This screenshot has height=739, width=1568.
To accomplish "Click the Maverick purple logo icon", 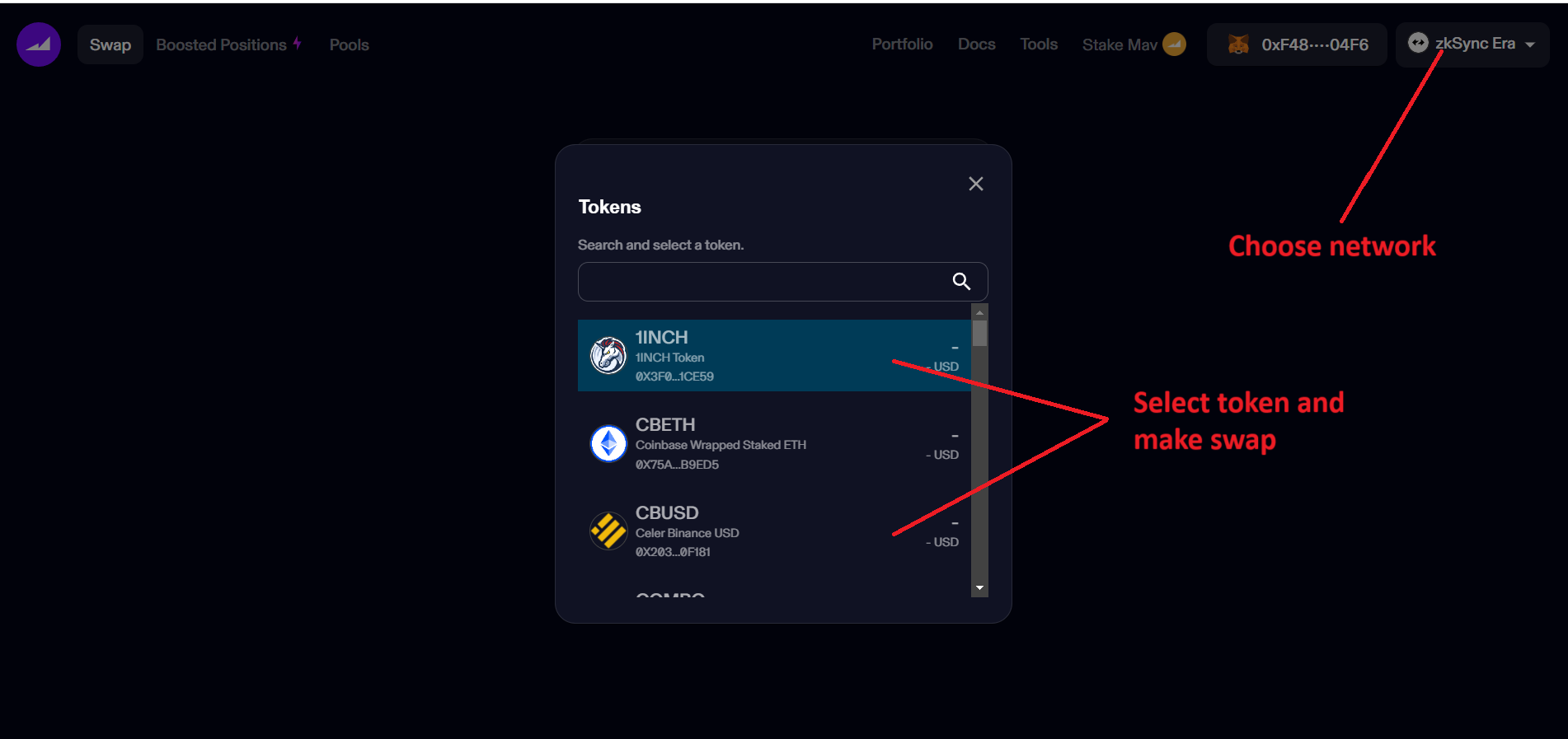I will (39, 44).
